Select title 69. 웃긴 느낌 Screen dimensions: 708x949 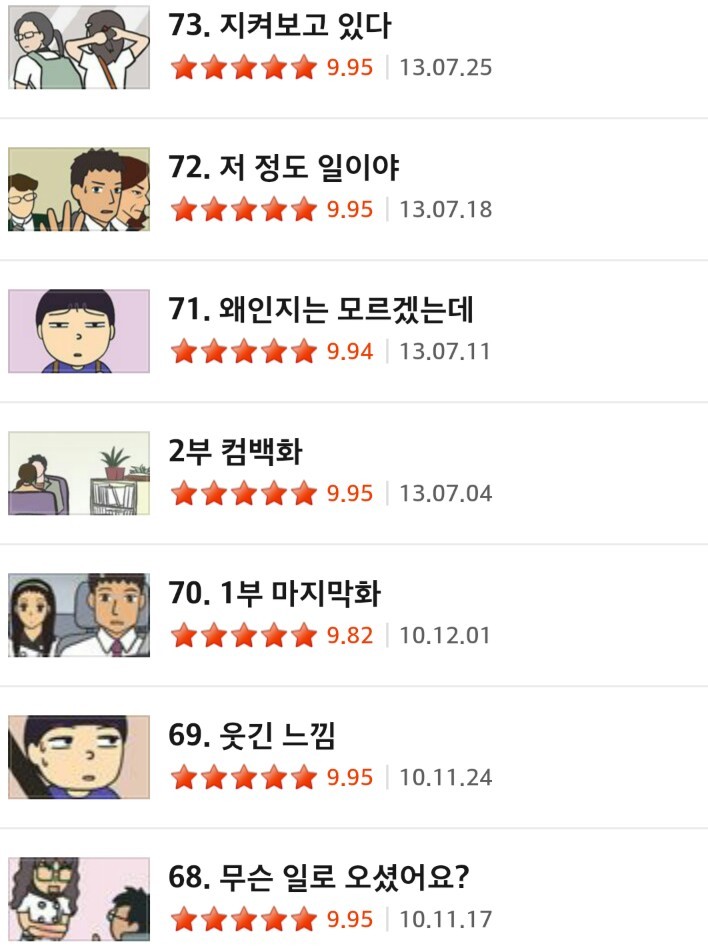[252, 735]
